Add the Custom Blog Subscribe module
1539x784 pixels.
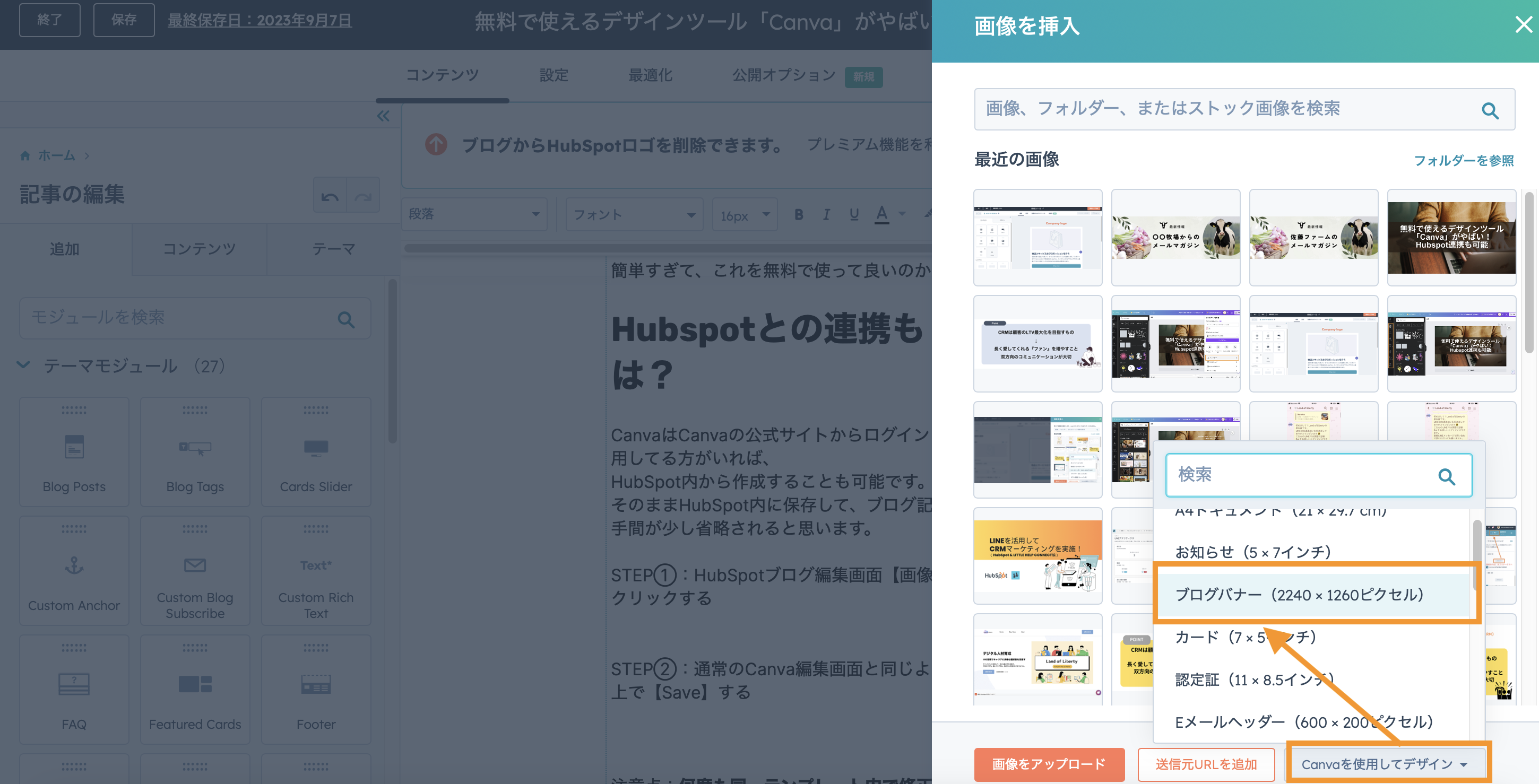click(195, 570)
